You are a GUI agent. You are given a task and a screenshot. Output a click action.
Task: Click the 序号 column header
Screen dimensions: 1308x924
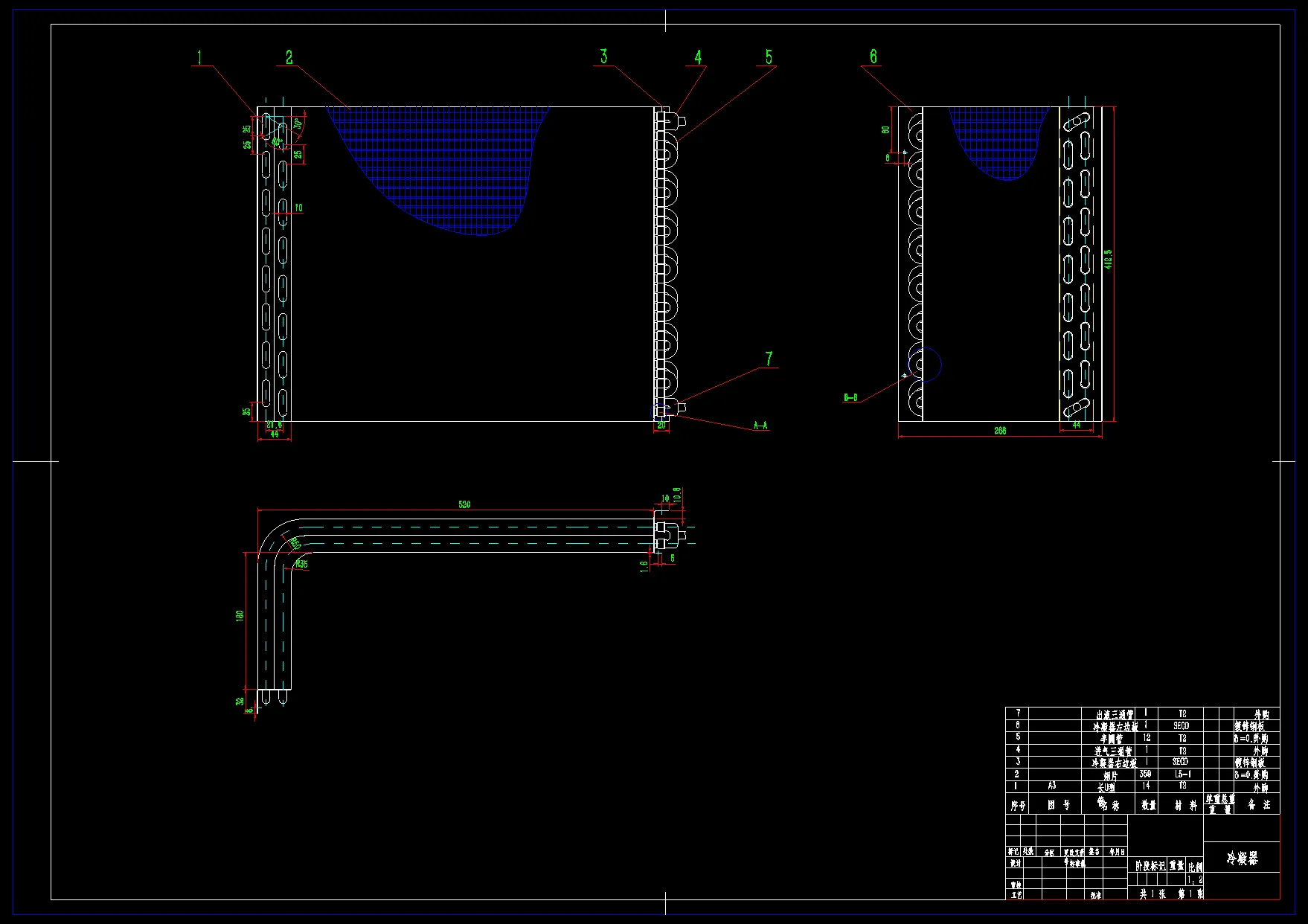[1018, 806]
